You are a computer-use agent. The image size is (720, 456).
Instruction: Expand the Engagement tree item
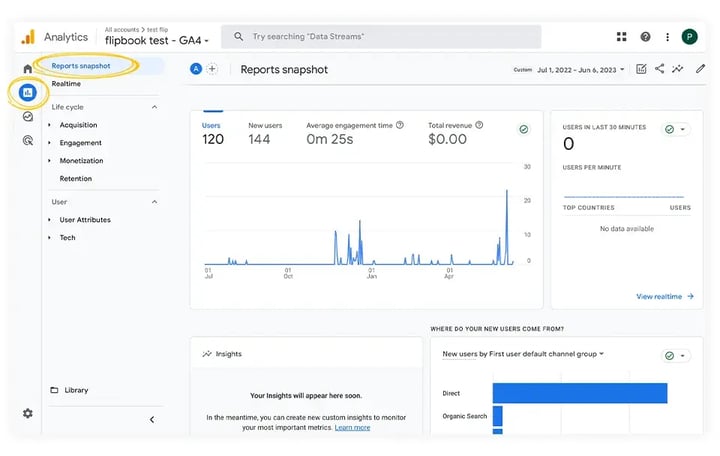point(49,143)
